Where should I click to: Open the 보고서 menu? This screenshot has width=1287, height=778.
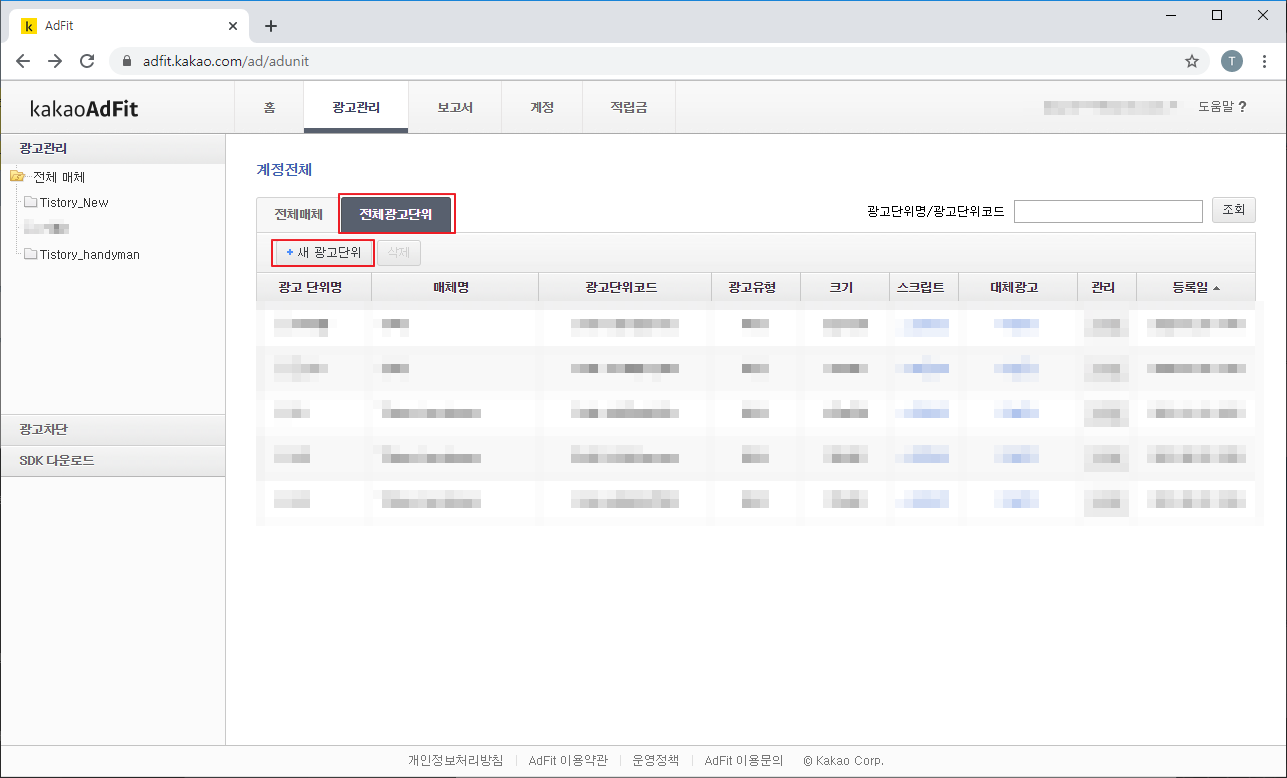(x=455, y=107)
